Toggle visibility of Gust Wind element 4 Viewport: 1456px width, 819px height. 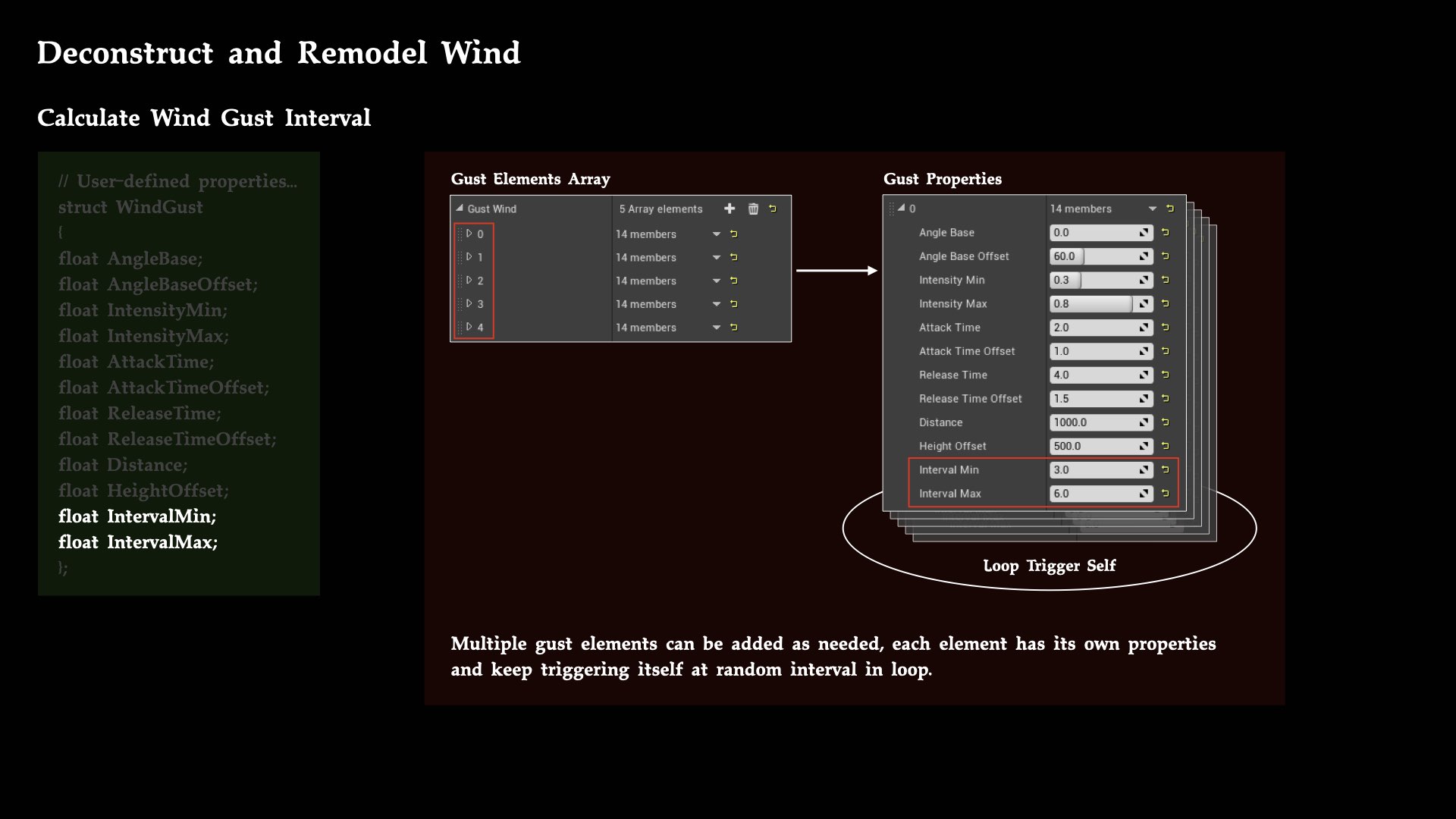pos(468,326)
